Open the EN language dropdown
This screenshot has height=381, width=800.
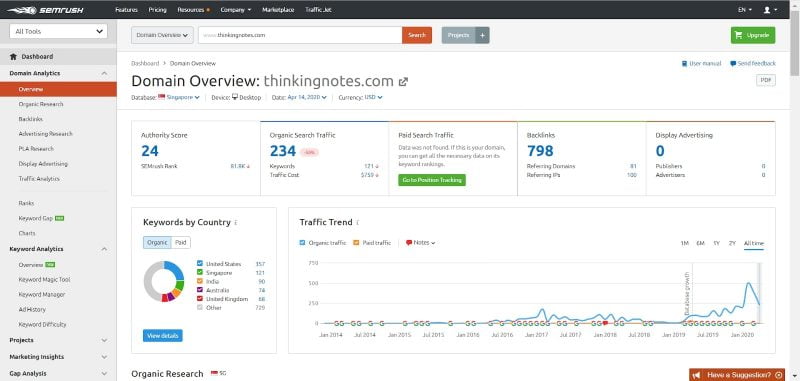[744, 10]
